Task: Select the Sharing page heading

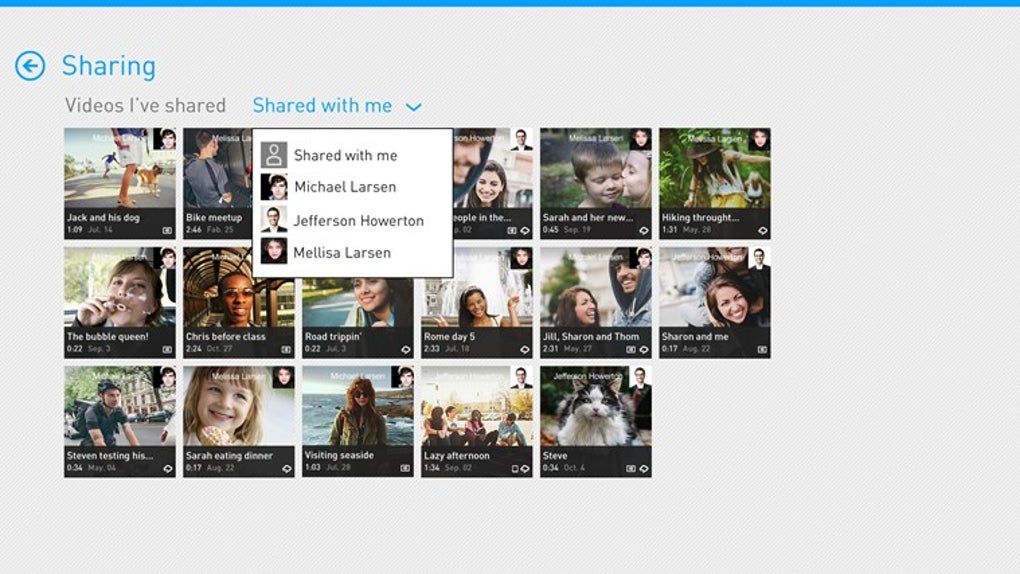Action: (109, 66)
